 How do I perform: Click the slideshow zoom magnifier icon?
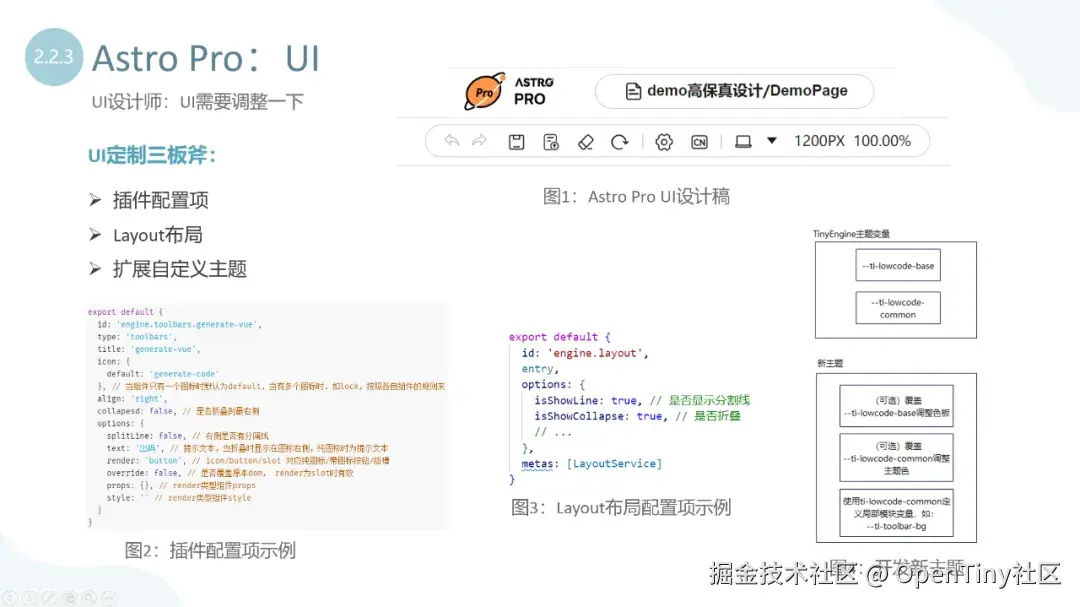click(x=90, y=597)
